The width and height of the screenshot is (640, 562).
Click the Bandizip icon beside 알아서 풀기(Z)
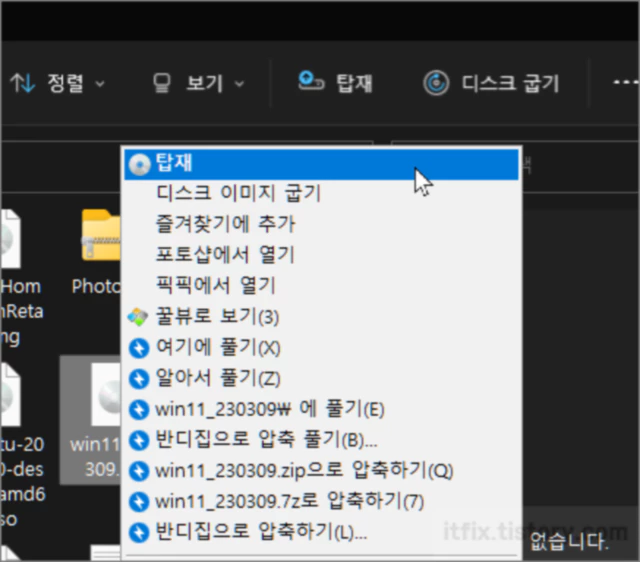pos(139,379)
